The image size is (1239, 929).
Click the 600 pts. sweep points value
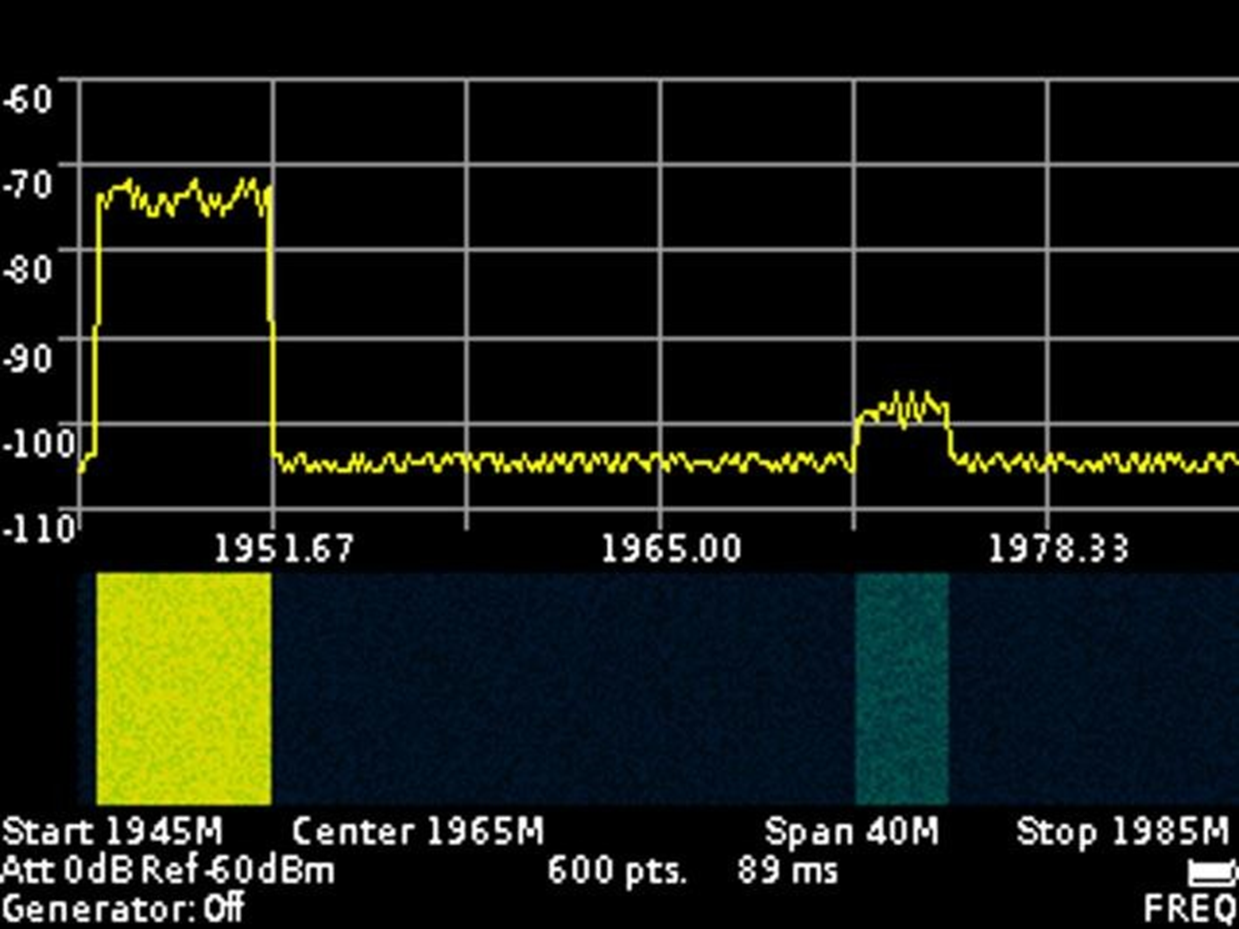[x=617, y=870]
